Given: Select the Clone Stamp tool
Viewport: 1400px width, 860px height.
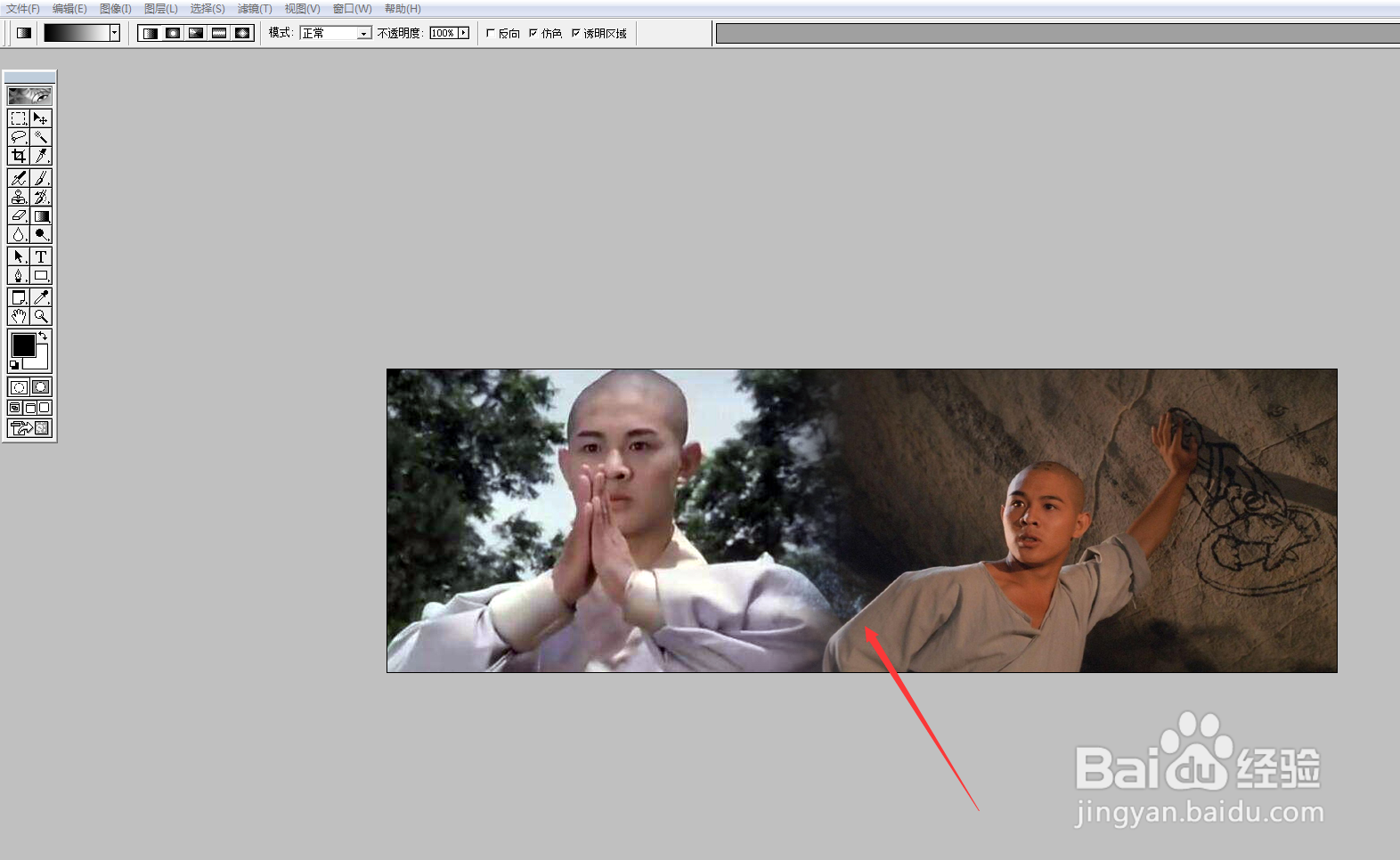Looking at the screenshot, I should [19, 198].
